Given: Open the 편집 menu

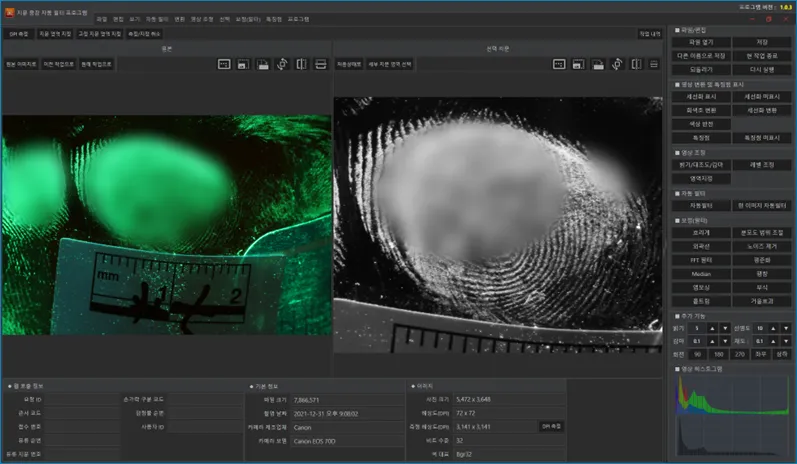Looking at the screenshot, I should pos(118,19).
